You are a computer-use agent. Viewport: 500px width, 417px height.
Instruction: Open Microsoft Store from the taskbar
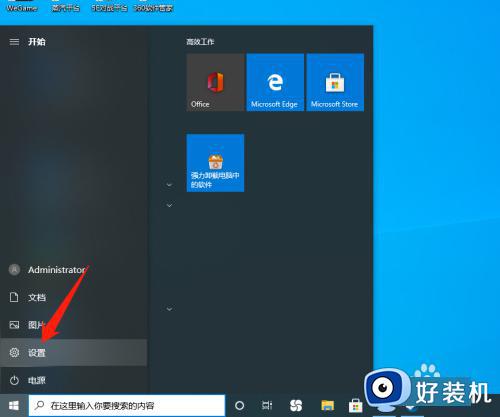point(356,406)
